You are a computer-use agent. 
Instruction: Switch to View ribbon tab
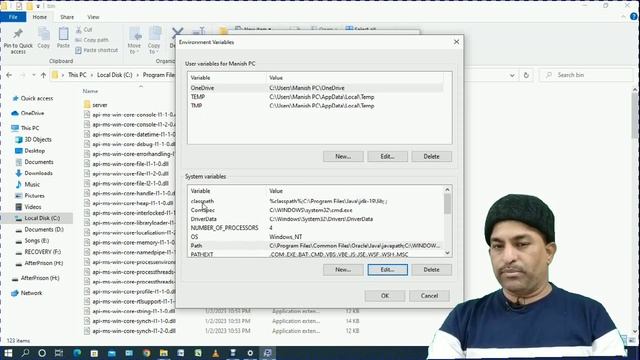point(93,17)
